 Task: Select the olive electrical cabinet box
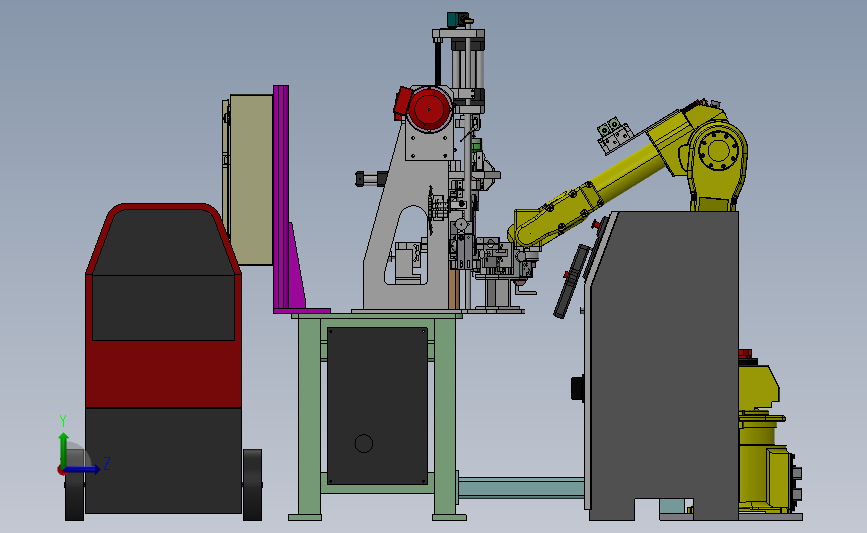coord(251,180)
